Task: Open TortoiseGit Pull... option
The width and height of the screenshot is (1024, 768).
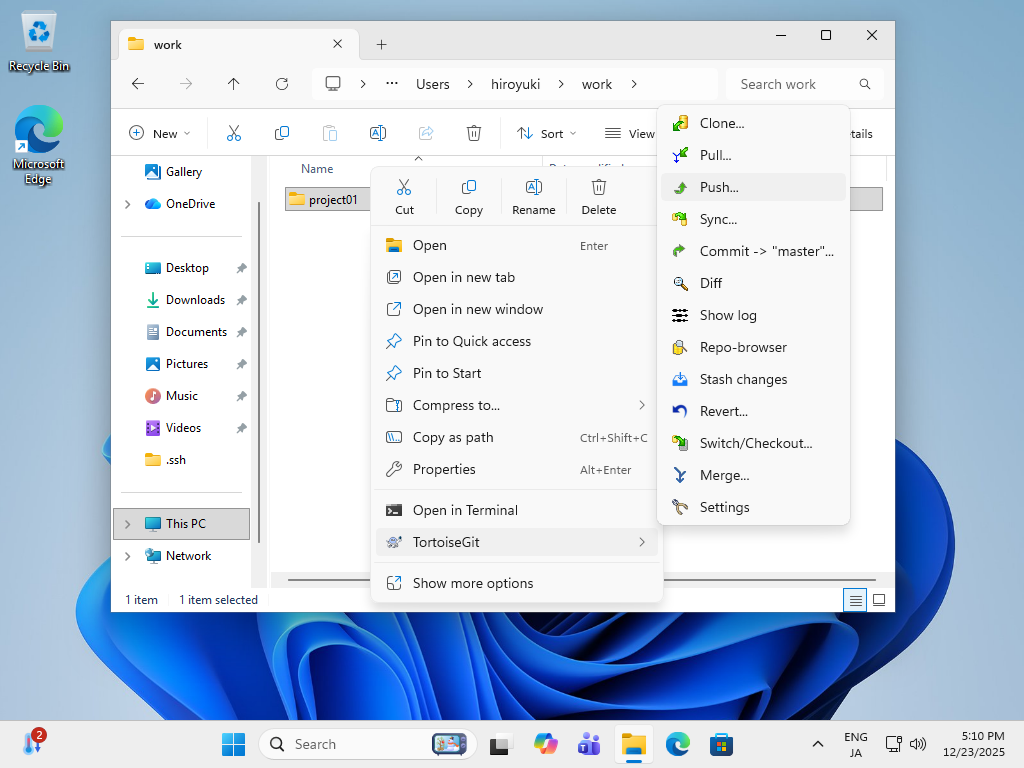Action: pos(715,155)
